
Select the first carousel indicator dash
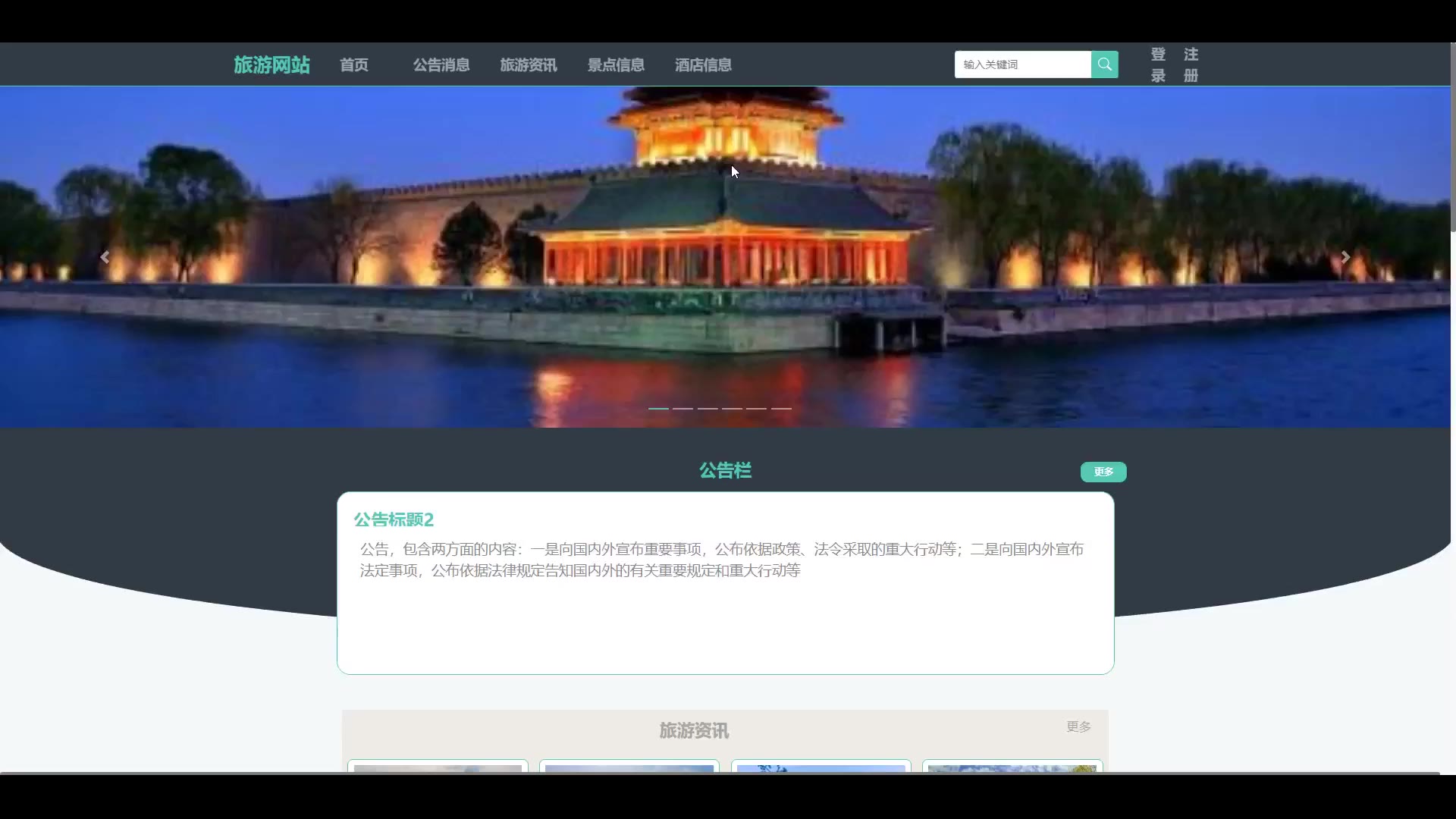[x=658, y=408]
